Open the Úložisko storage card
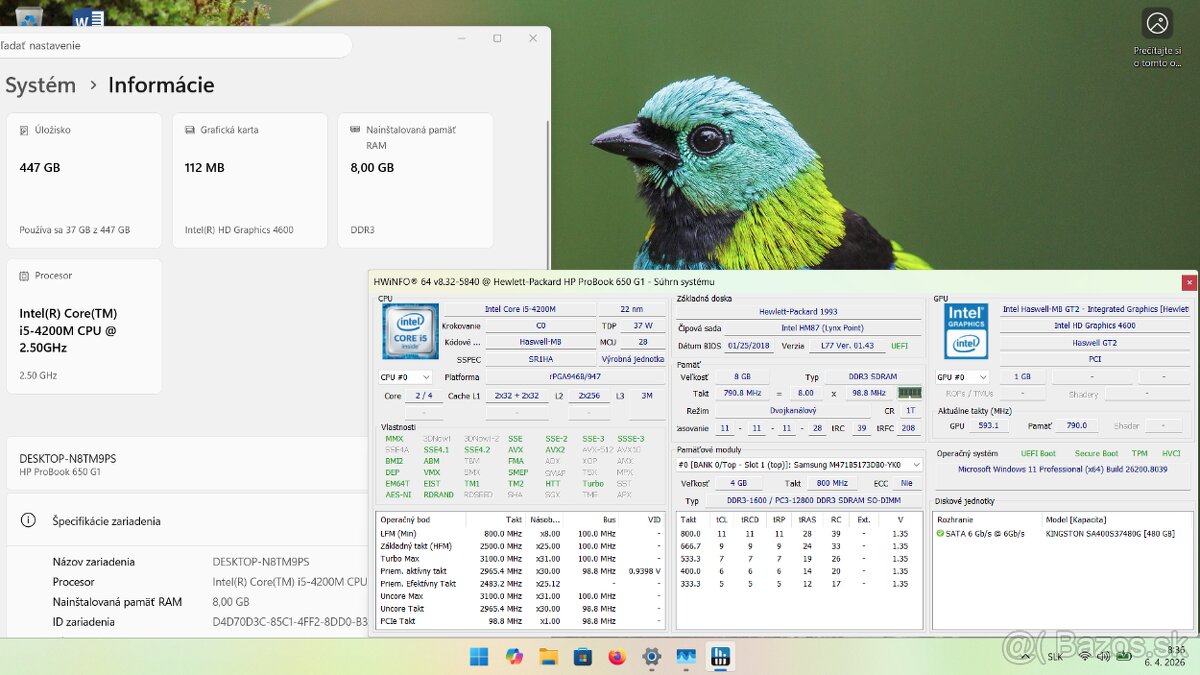 (84, 180)
